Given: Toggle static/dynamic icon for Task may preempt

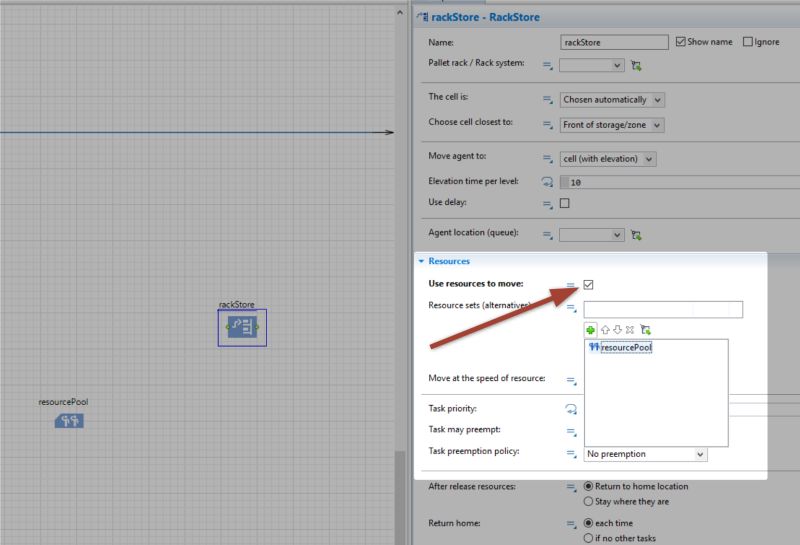Looking at the screenshot, I should click(x=571, y=432).
